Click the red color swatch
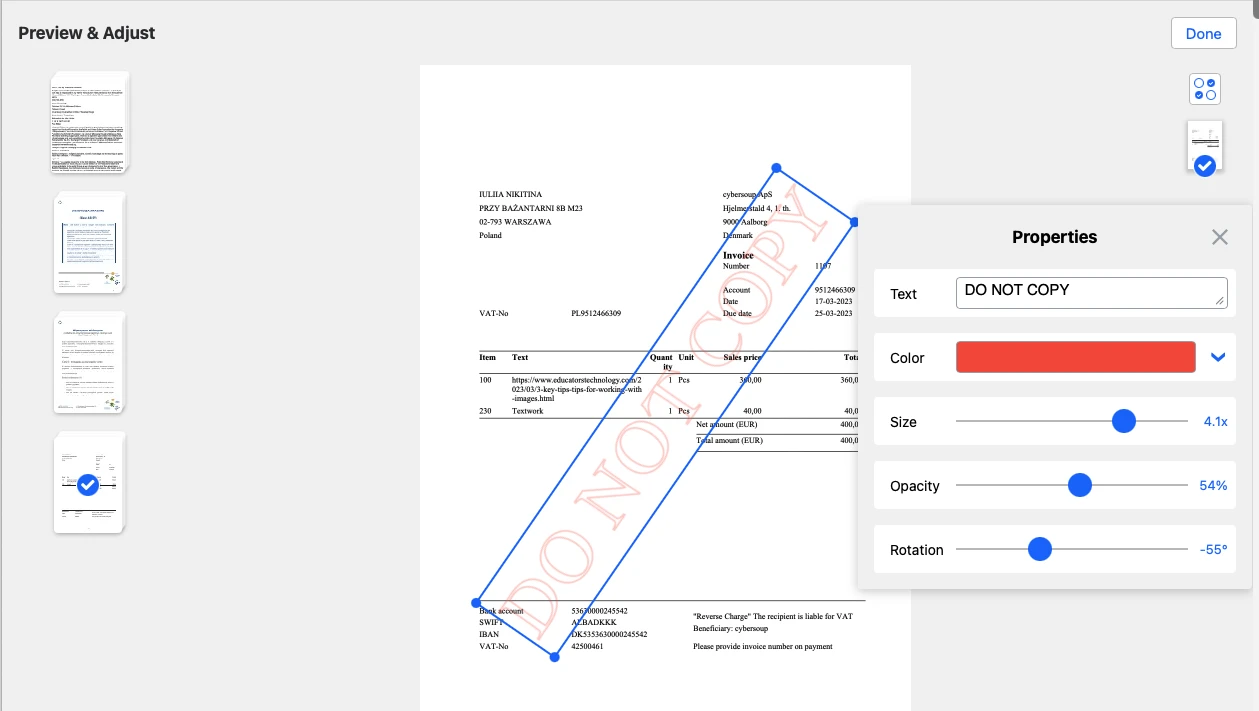The image size is (1259, 711). [1075, 356]
